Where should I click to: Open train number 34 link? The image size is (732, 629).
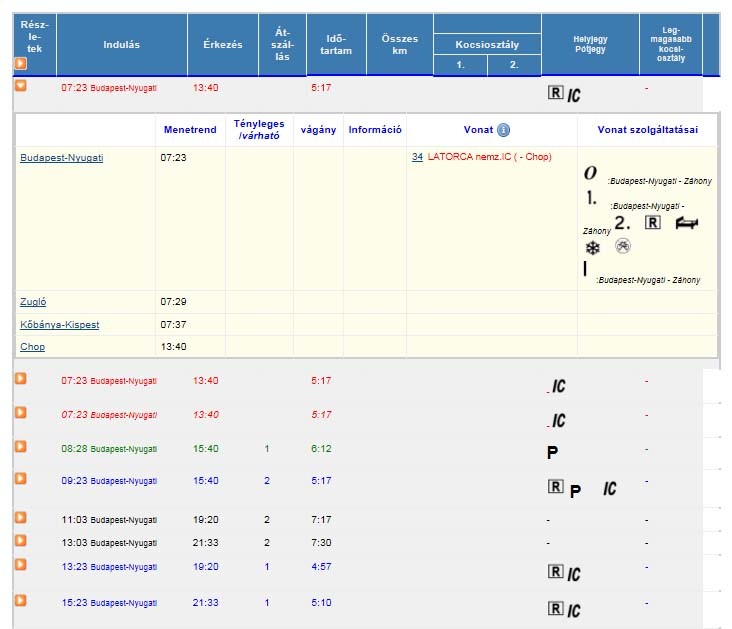point(417,157)
